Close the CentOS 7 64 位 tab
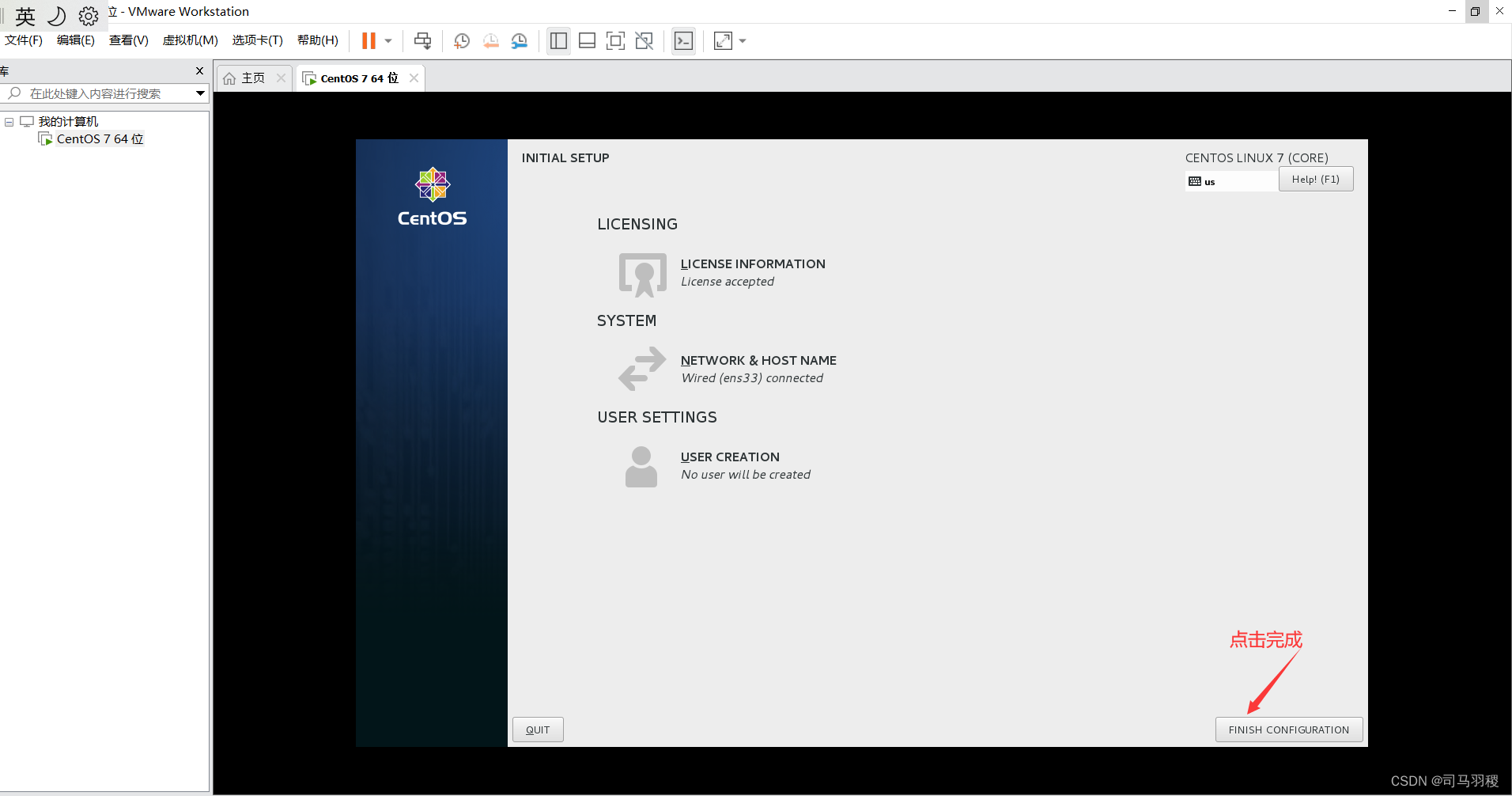1512x796 pixels. click(x=414, y=78)
